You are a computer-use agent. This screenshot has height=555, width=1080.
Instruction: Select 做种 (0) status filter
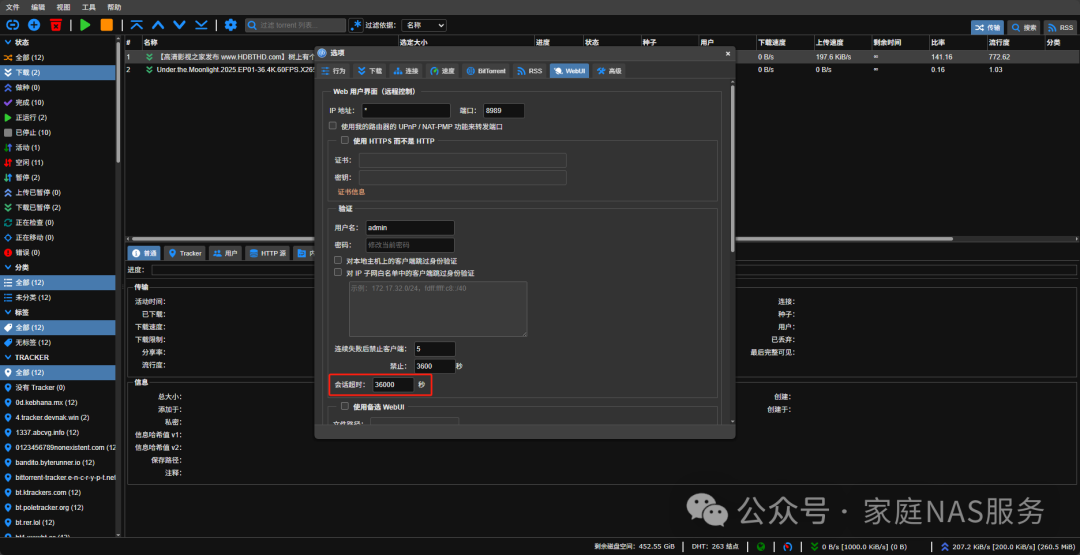point(59,87)
